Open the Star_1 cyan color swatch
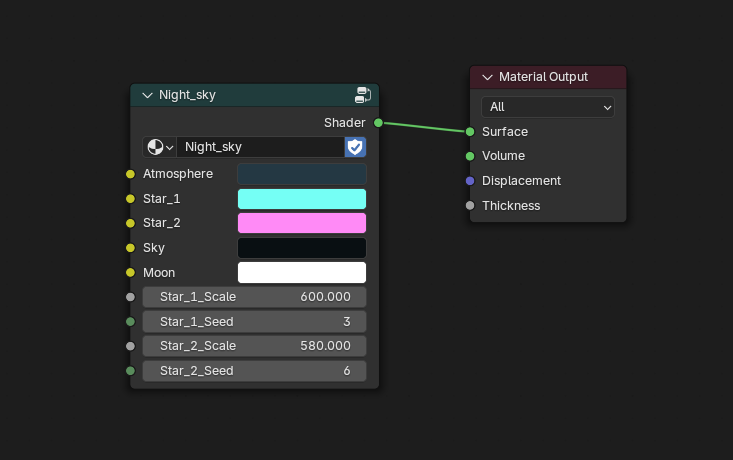 pyautogui.click(x=301, y=199)
